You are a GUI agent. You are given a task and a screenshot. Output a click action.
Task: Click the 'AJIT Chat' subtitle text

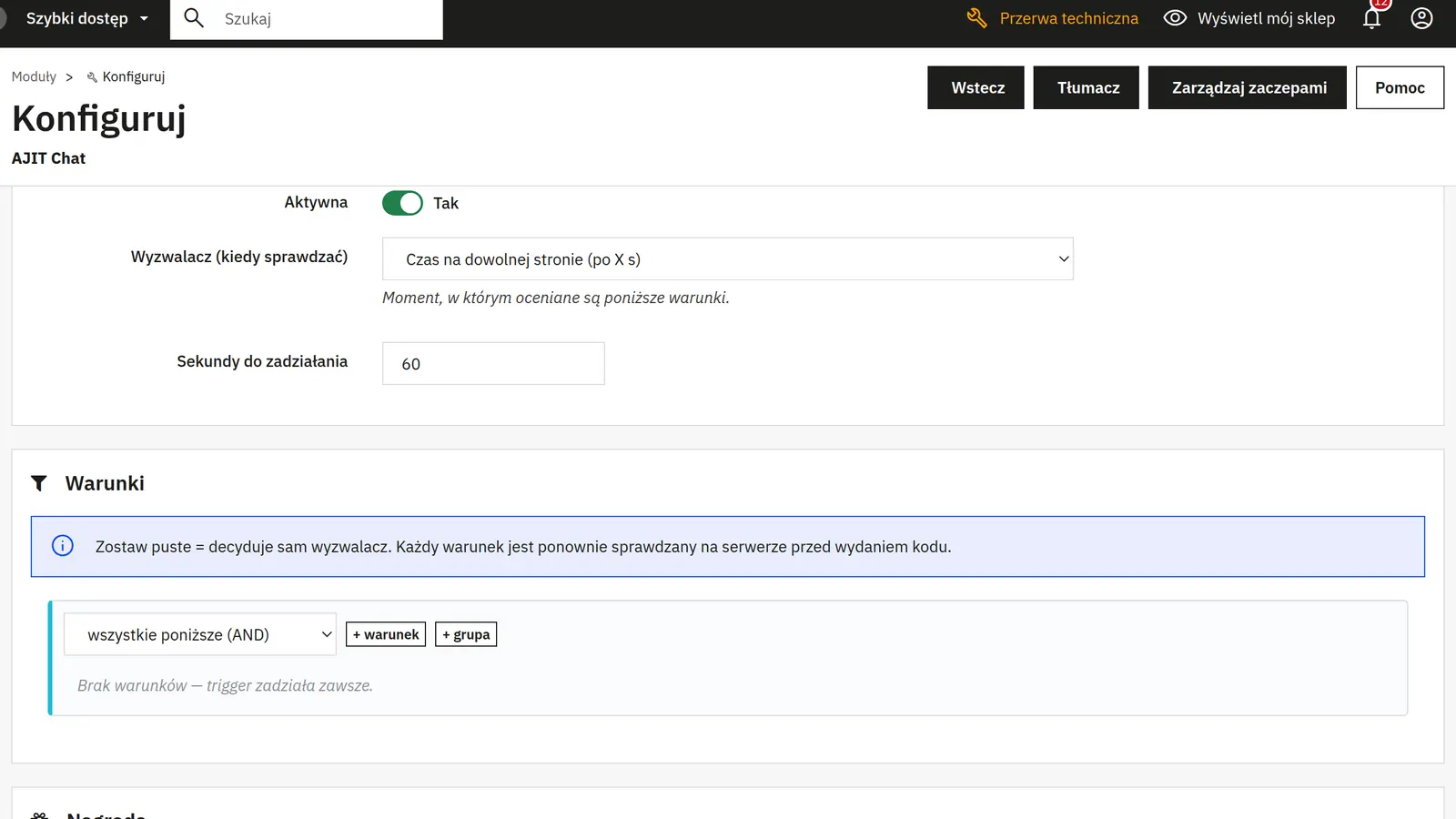coord(48,158)
